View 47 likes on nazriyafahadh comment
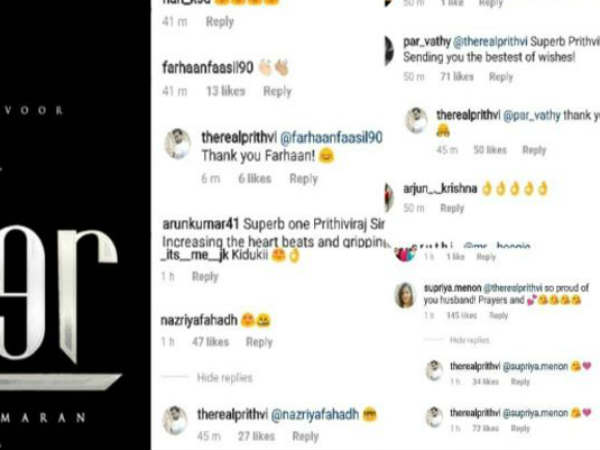This screenshot has height=450, width=600. 210,342
